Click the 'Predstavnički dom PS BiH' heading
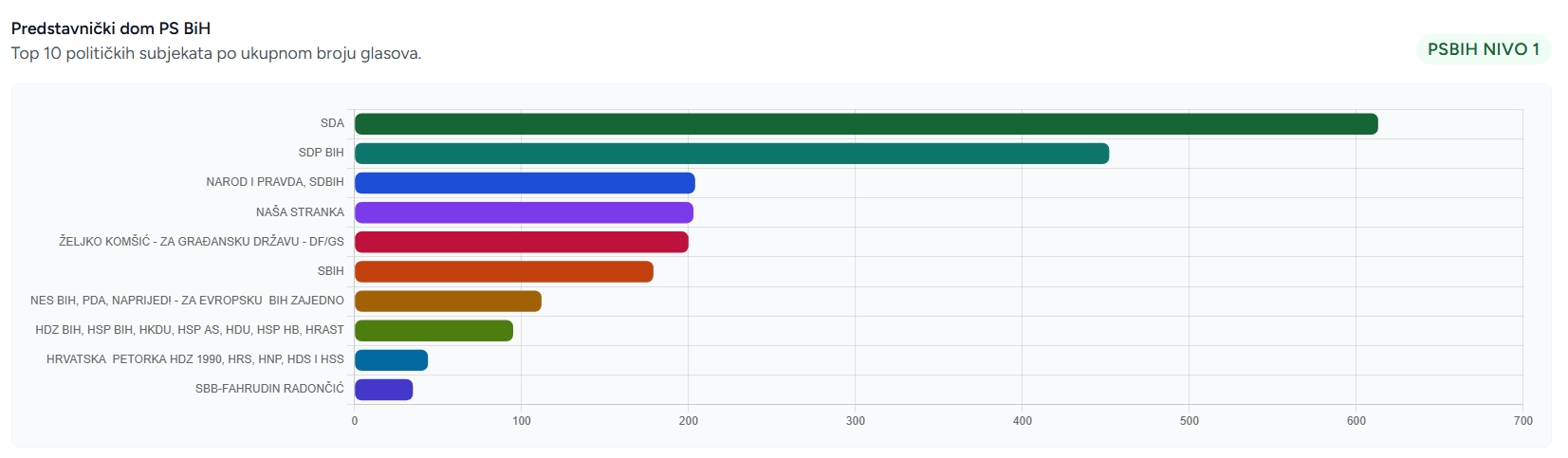1568x458 pixels. [x=111, y=28]
